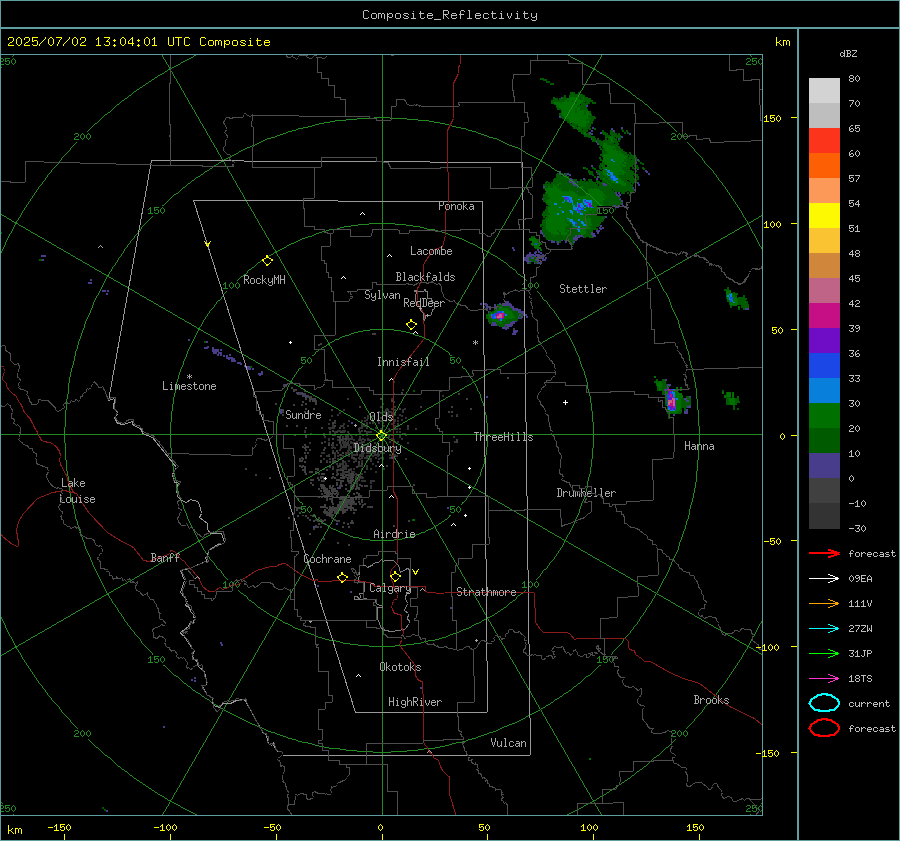Click the Hanna city label

pyautogui.click(x=699, y=446)
